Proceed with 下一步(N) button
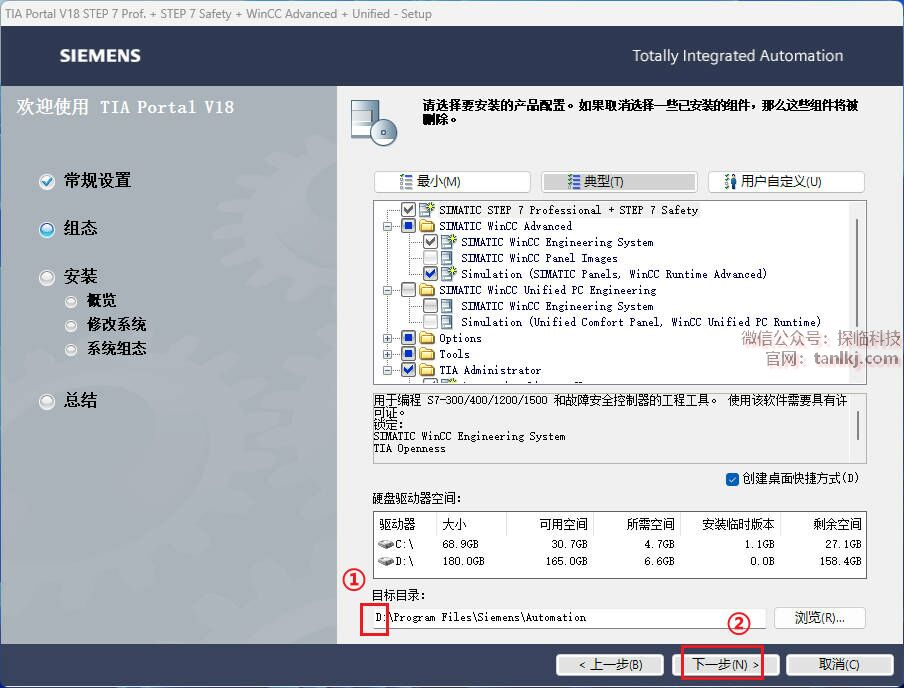The height and width of the screenshot is (688, 904). tap(725, 665)
